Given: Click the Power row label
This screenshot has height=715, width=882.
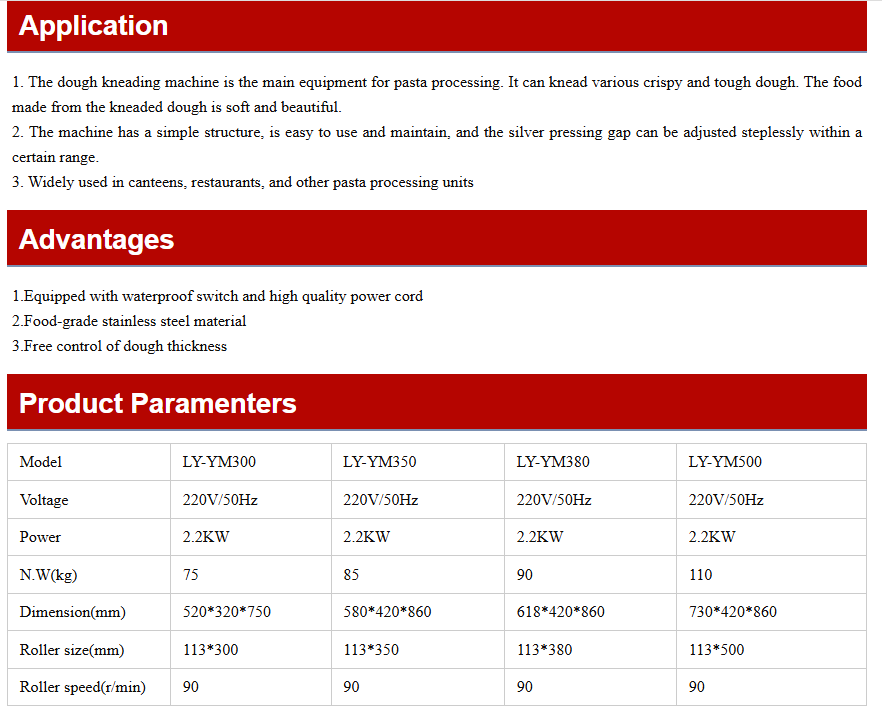Looking at the screenshot, I should click(x=40, y=537).
